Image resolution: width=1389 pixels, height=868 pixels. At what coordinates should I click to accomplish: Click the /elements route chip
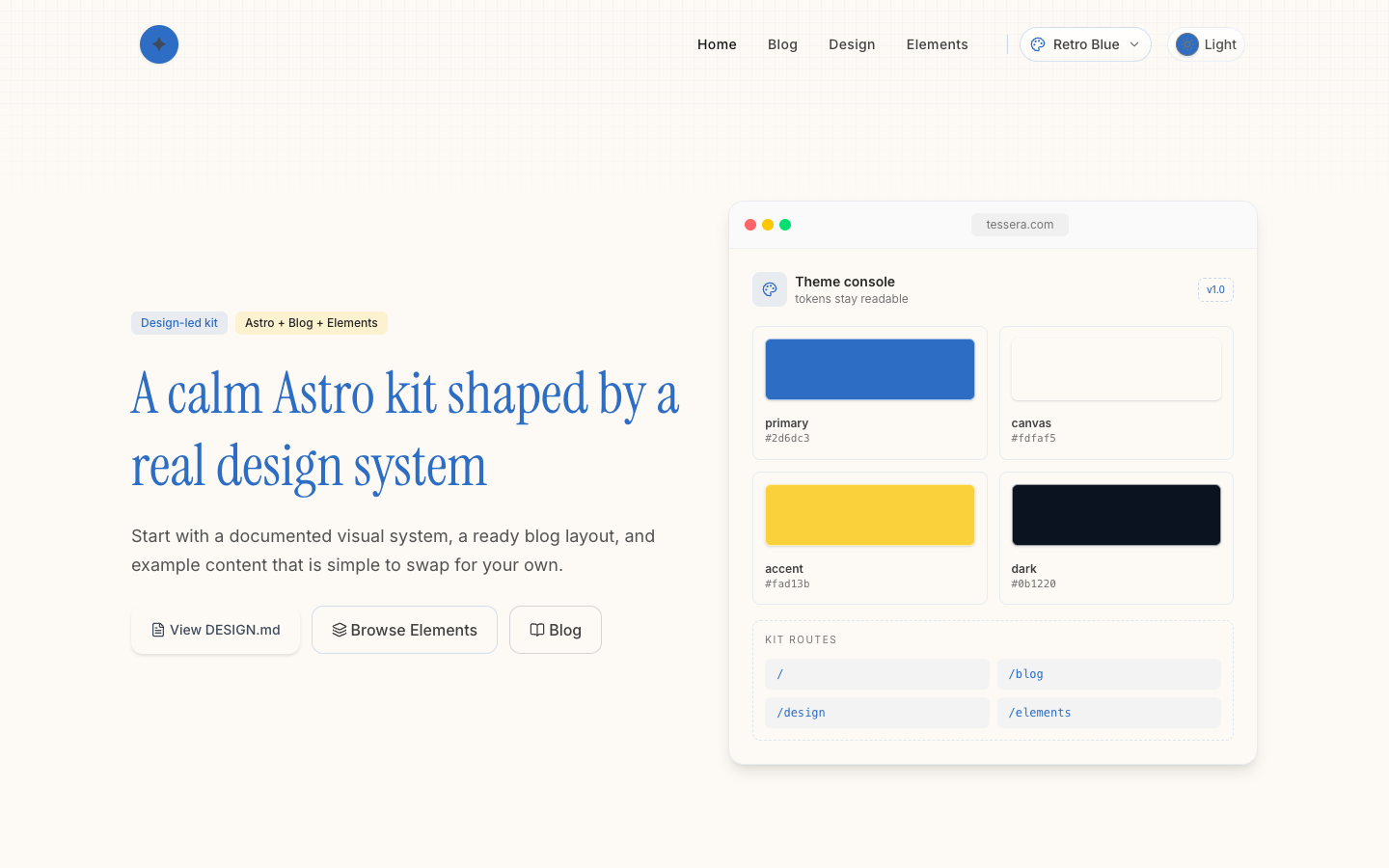click(x=1109, y=713)
